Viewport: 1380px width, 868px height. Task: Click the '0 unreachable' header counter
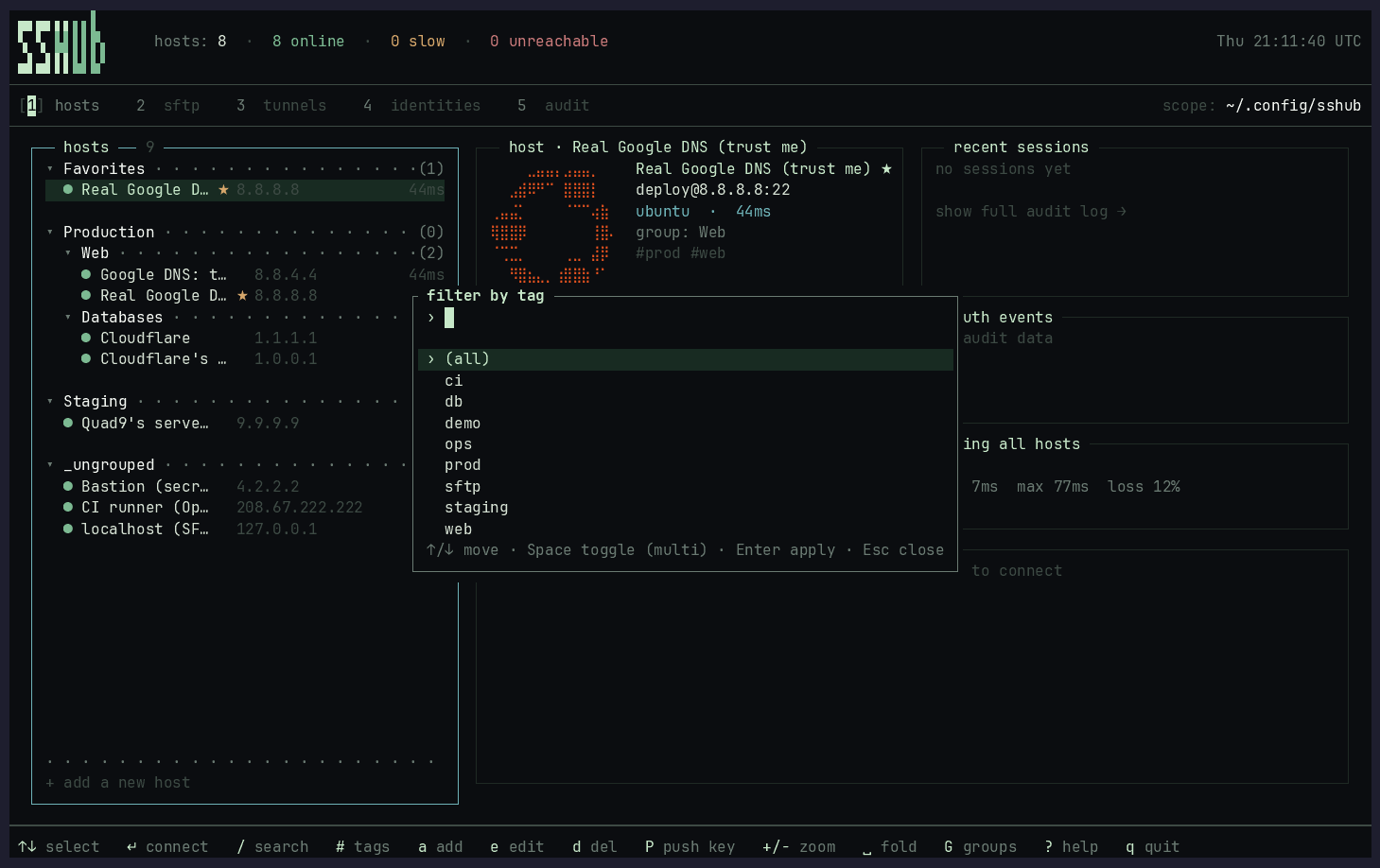[550, 42]
